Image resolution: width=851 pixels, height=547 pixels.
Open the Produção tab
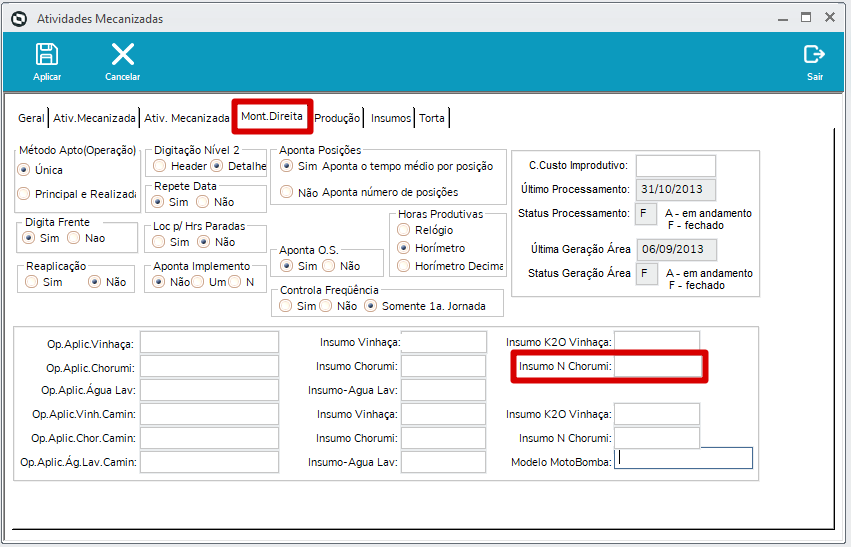coord(337,118)
